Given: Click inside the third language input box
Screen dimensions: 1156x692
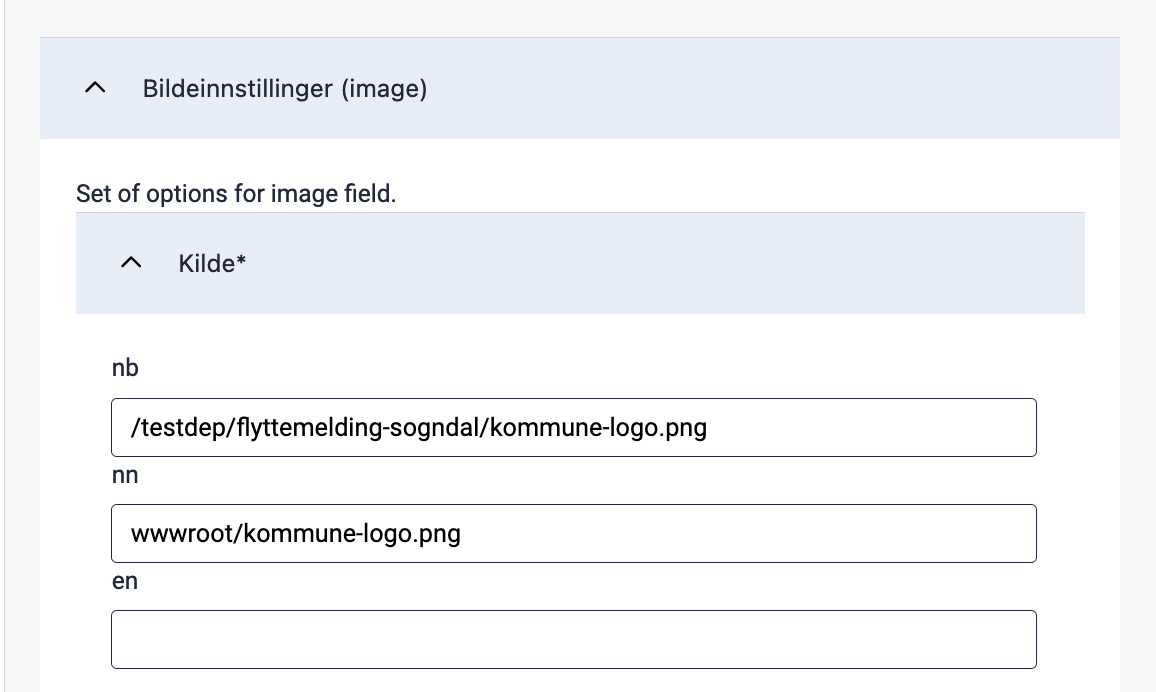Looking at the screenshot, I should [x=574, y=639].
